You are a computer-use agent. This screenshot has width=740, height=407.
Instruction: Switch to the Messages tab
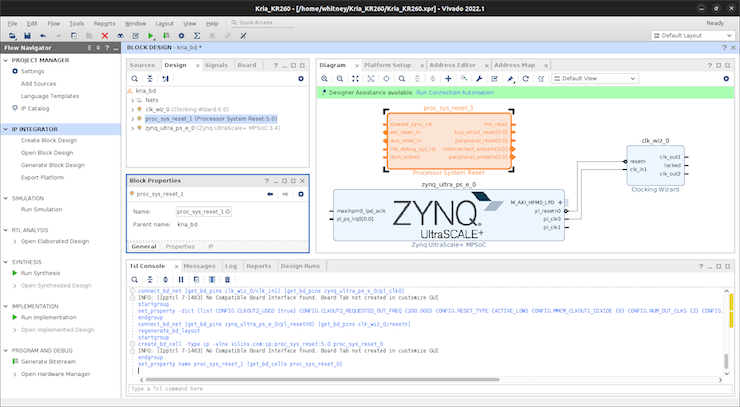[x=199, y=266]
